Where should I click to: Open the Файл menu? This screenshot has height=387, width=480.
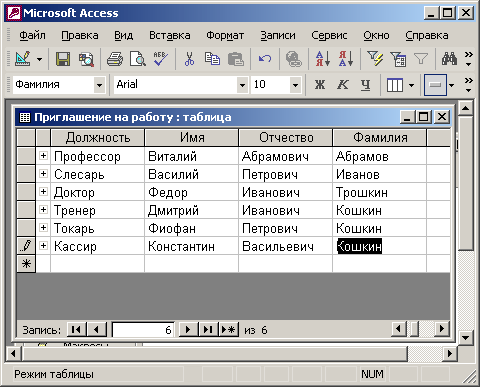32,35
